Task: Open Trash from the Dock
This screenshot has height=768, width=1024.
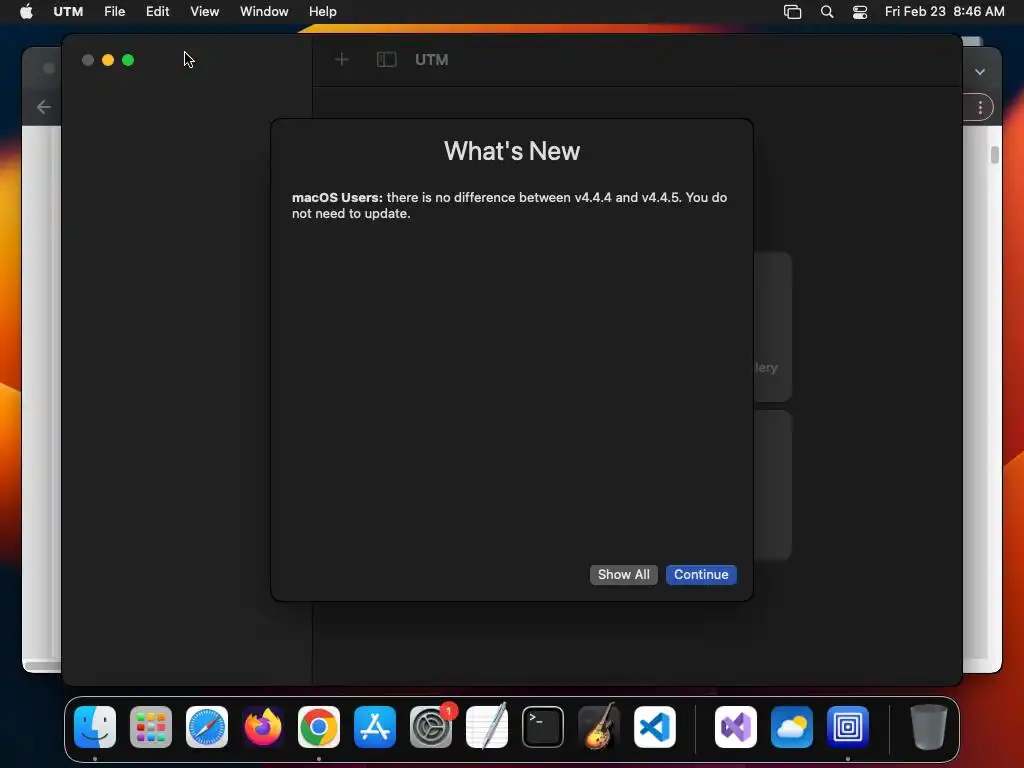Action: tap(928, 727)
